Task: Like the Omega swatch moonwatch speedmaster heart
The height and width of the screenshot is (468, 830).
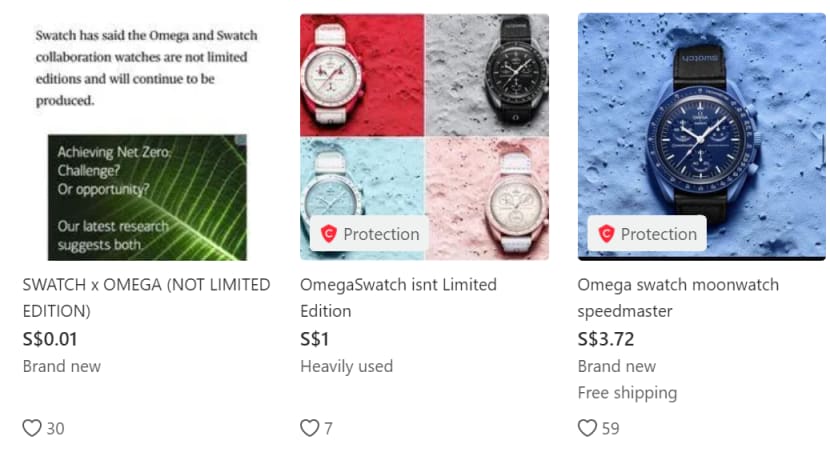Action: coord(587,428)
